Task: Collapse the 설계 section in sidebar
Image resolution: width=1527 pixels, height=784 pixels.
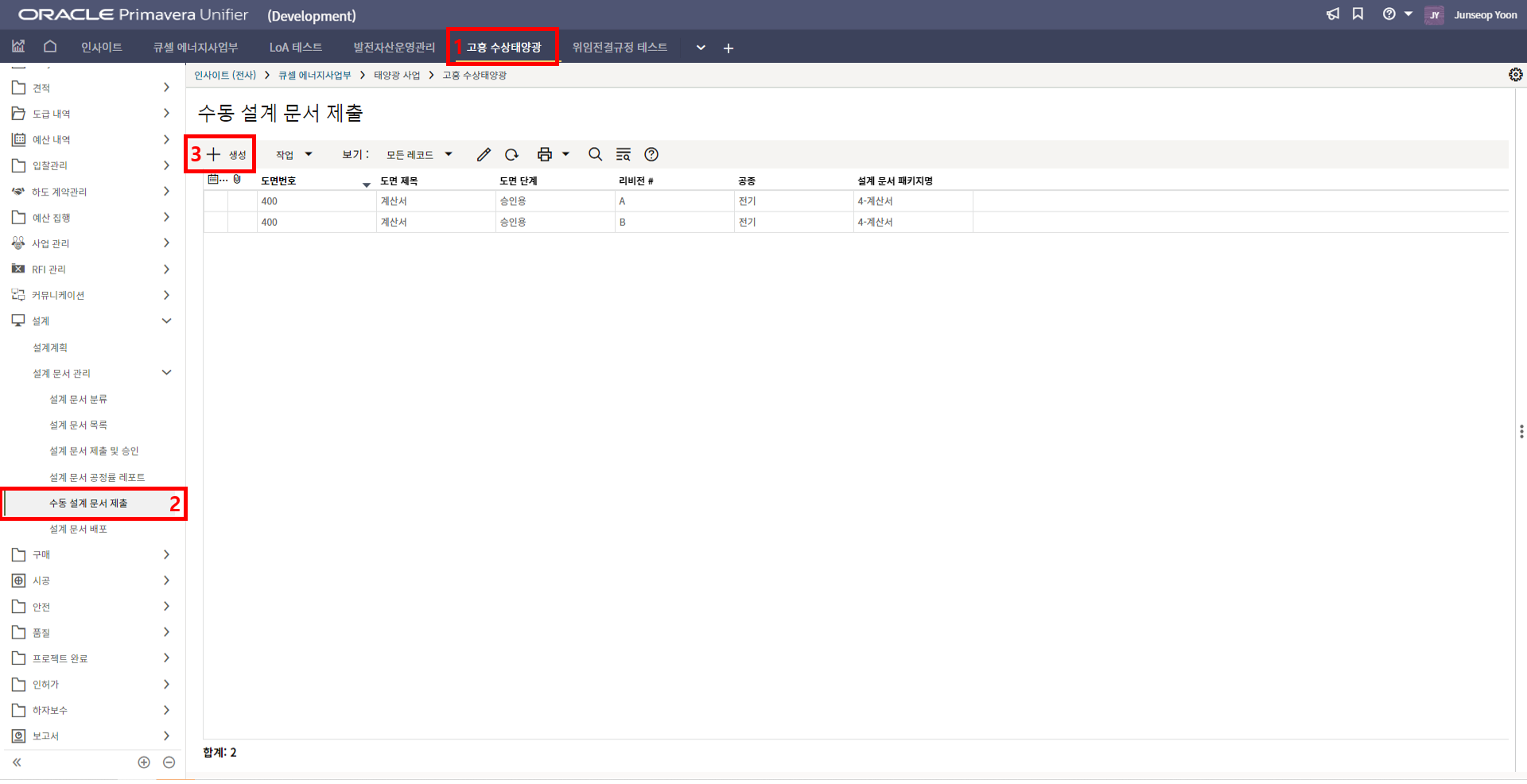Action: (x=166, y=321)
